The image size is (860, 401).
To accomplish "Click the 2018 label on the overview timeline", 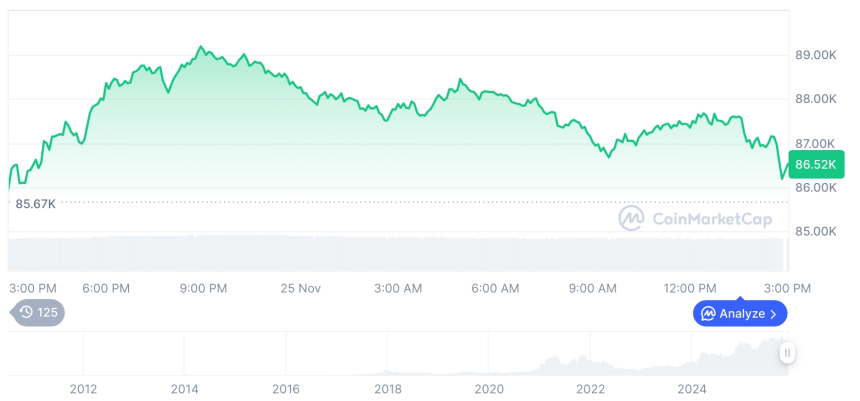I will click(x=388, y=389).
